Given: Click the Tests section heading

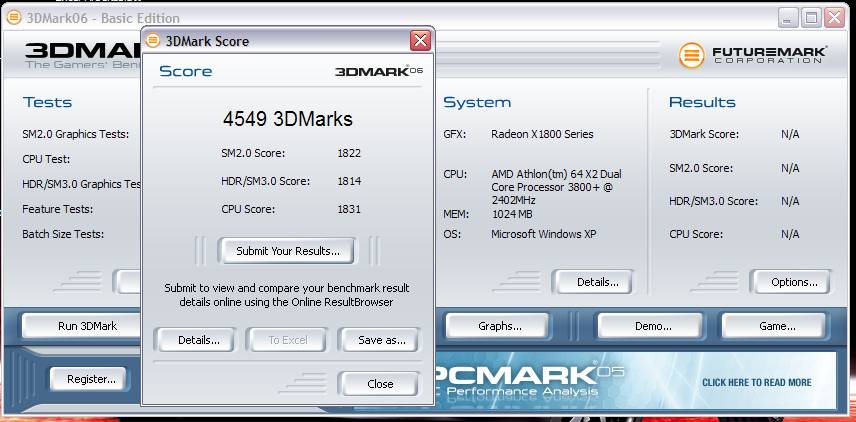Looking at the screenshot, I should 47,102.
